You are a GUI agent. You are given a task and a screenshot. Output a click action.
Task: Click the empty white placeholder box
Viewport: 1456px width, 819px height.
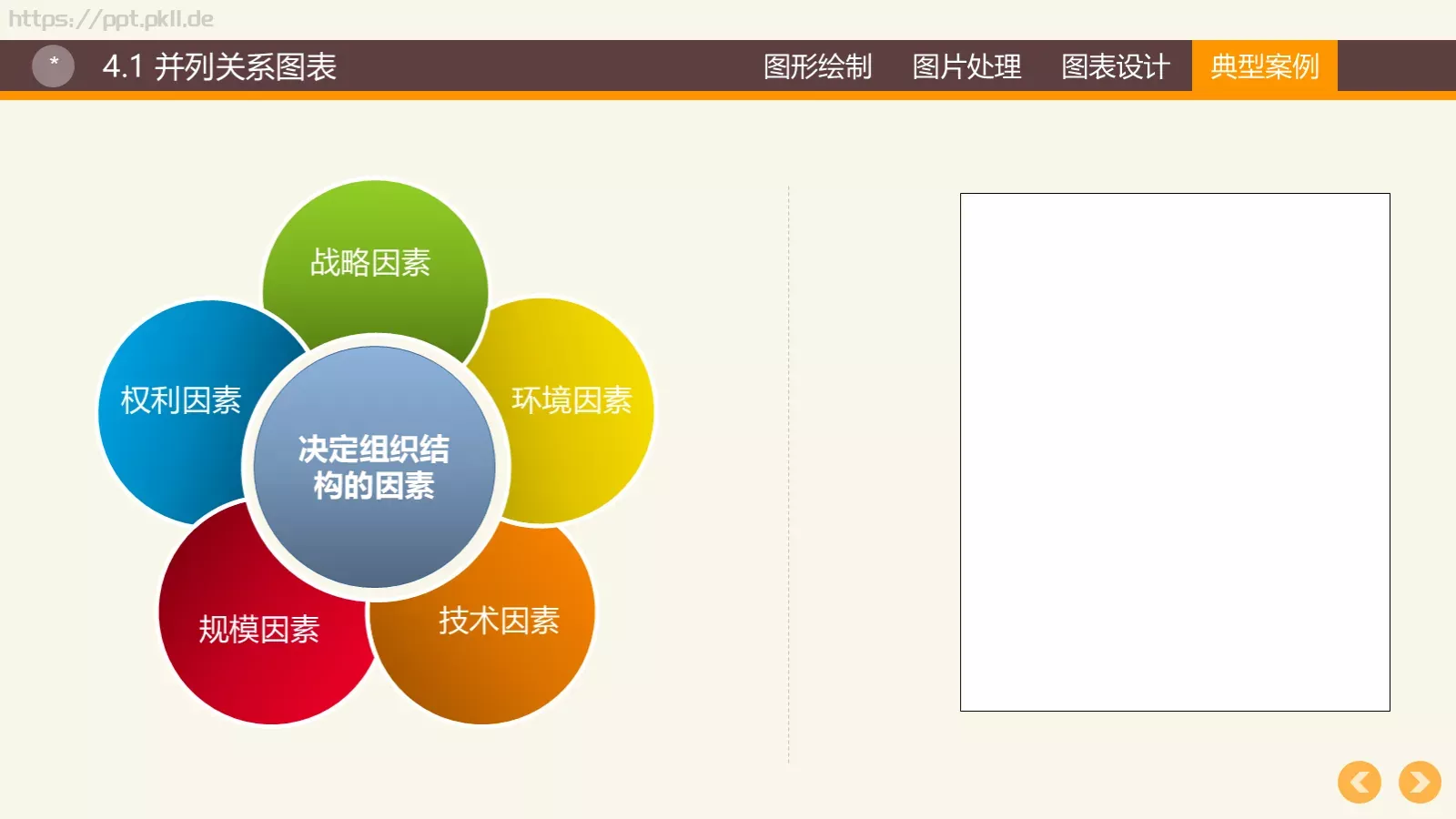coord(1175,452)
